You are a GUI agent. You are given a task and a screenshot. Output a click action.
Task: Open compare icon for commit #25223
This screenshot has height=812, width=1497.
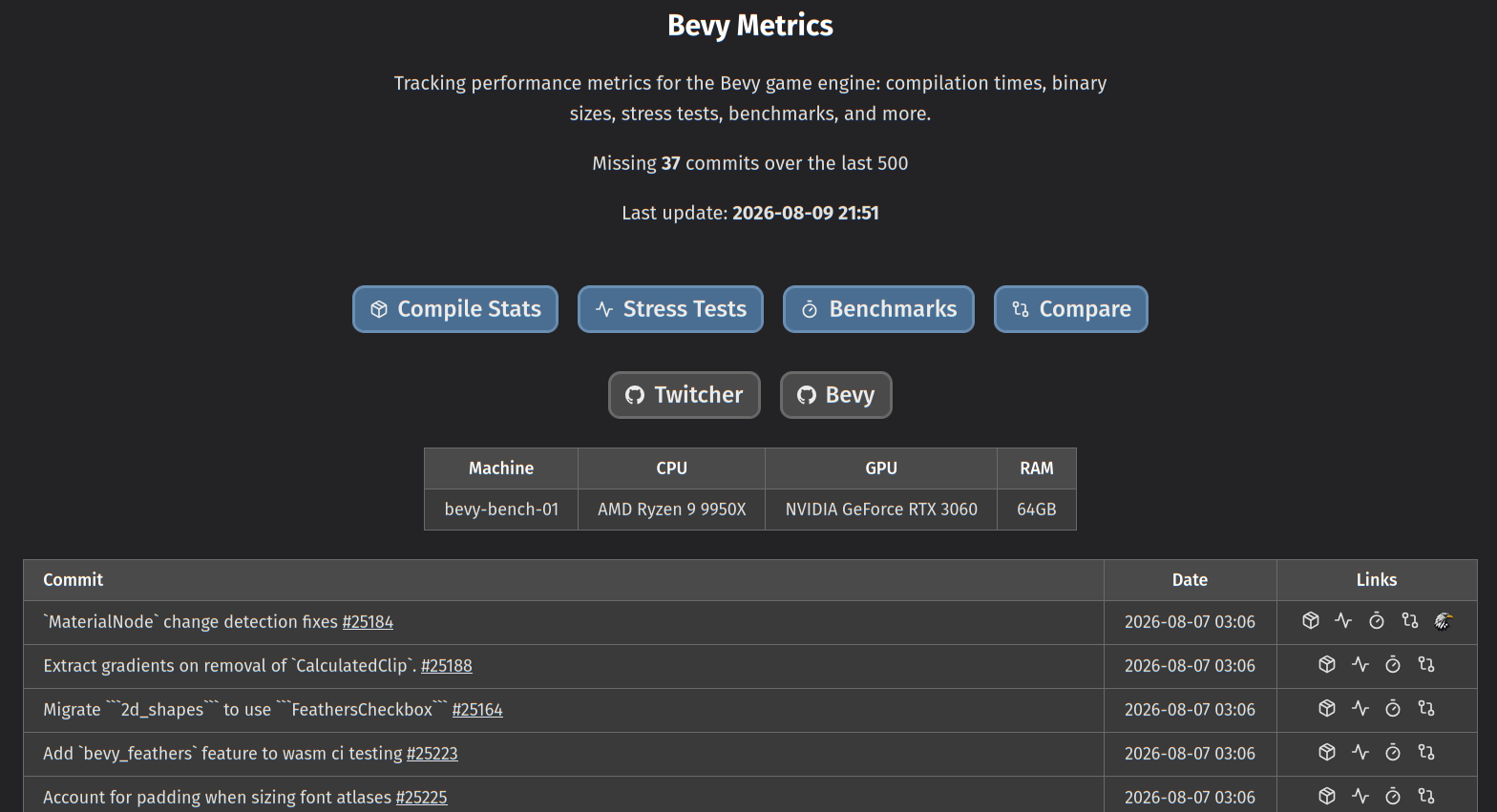tap(1426, 752)
